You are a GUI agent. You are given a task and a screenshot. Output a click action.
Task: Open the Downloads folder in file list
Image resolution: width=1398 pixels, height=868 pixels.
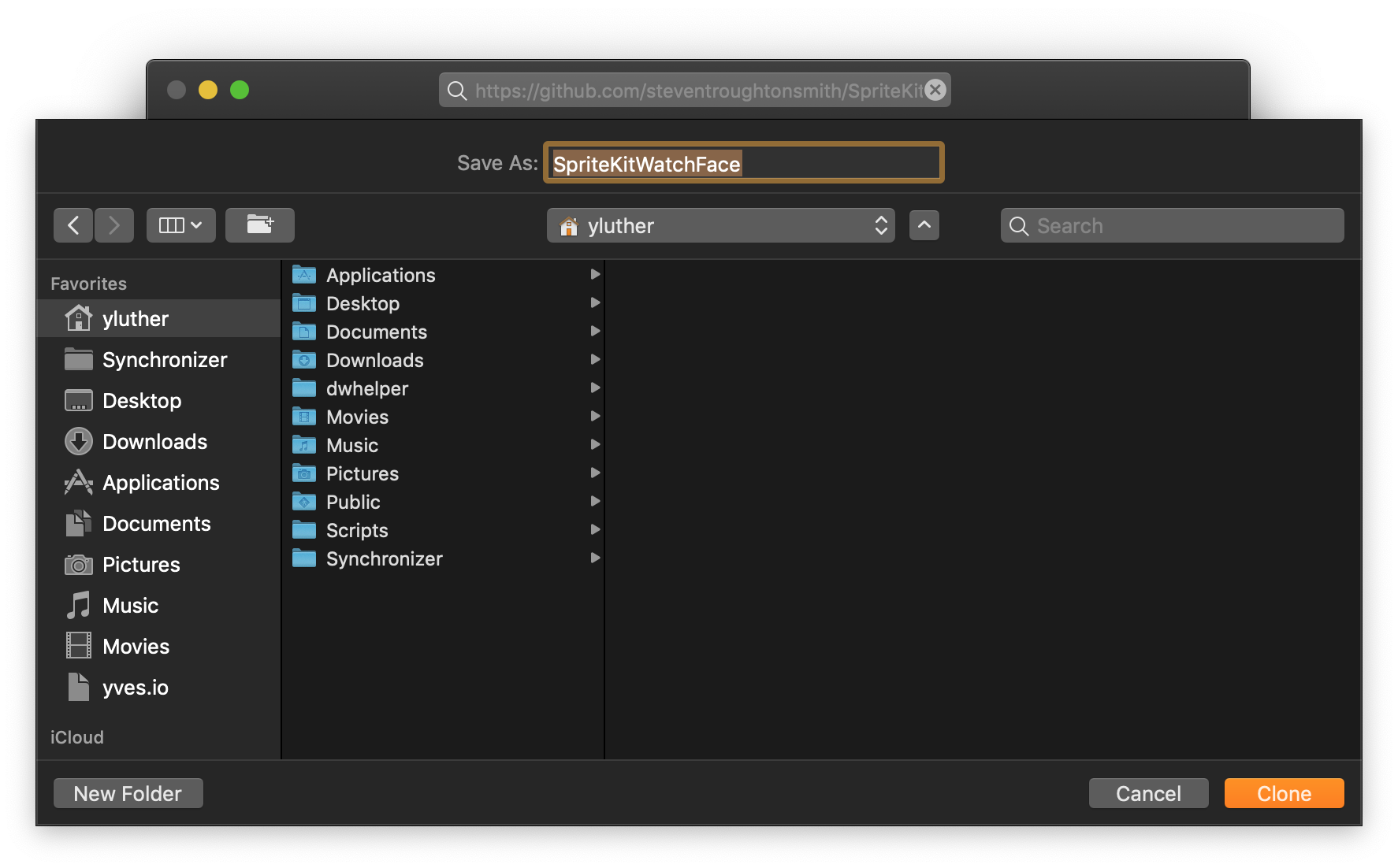[x=443, y=360]
